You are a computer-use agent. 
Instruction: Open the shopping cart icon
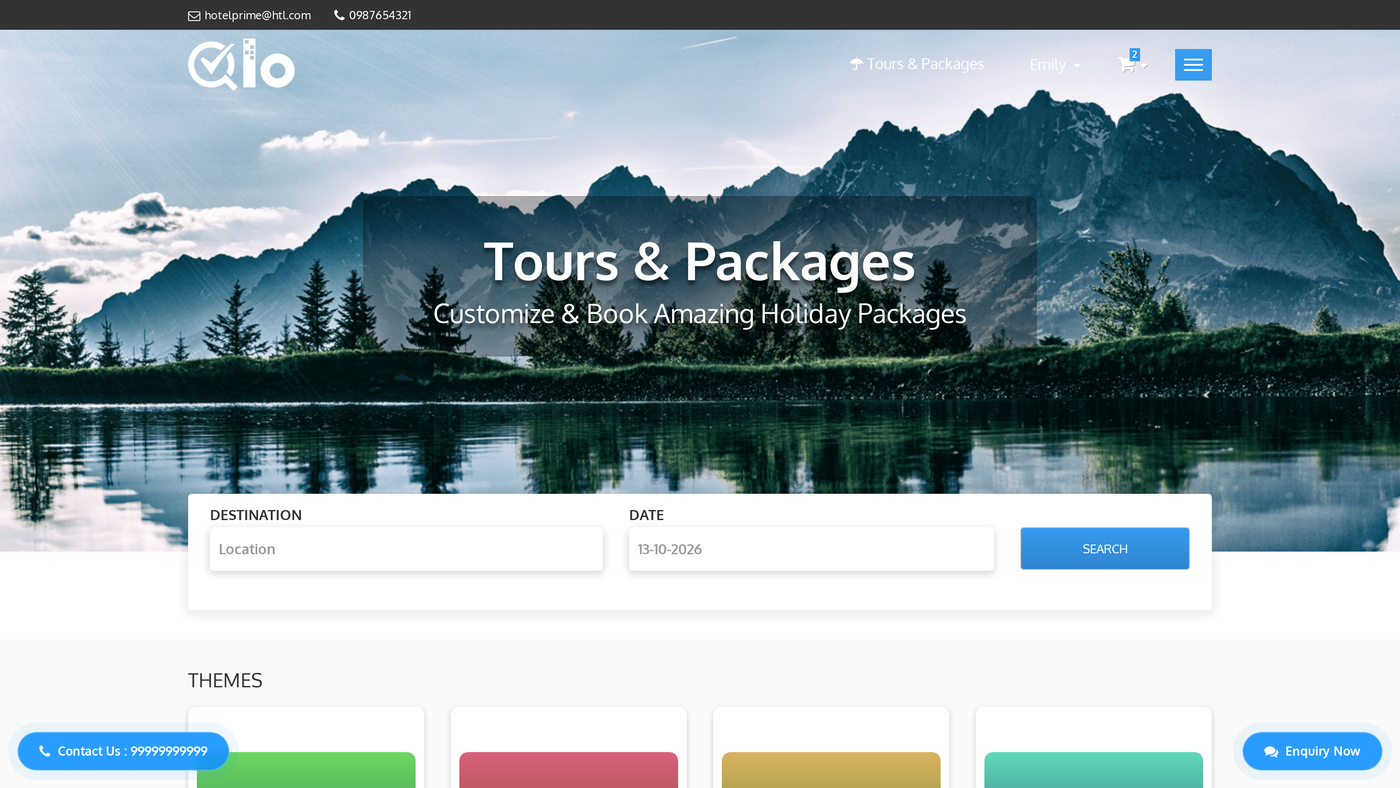click(1127, 65)
